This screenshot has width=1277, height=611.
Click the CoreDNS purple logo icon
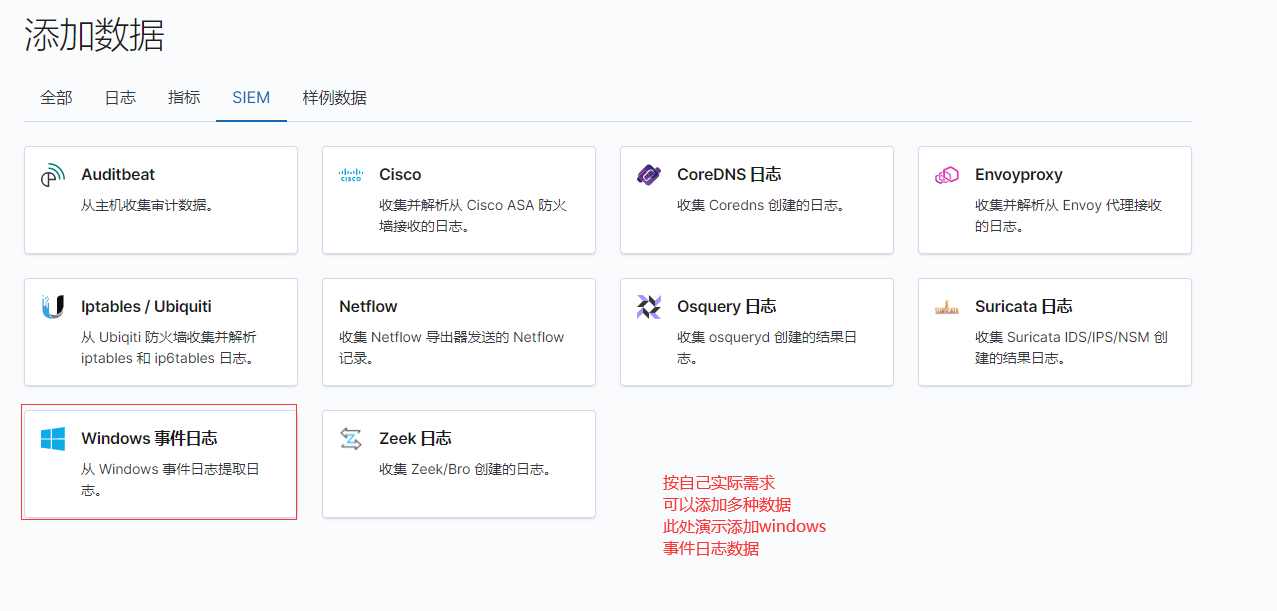coord(649,175)
